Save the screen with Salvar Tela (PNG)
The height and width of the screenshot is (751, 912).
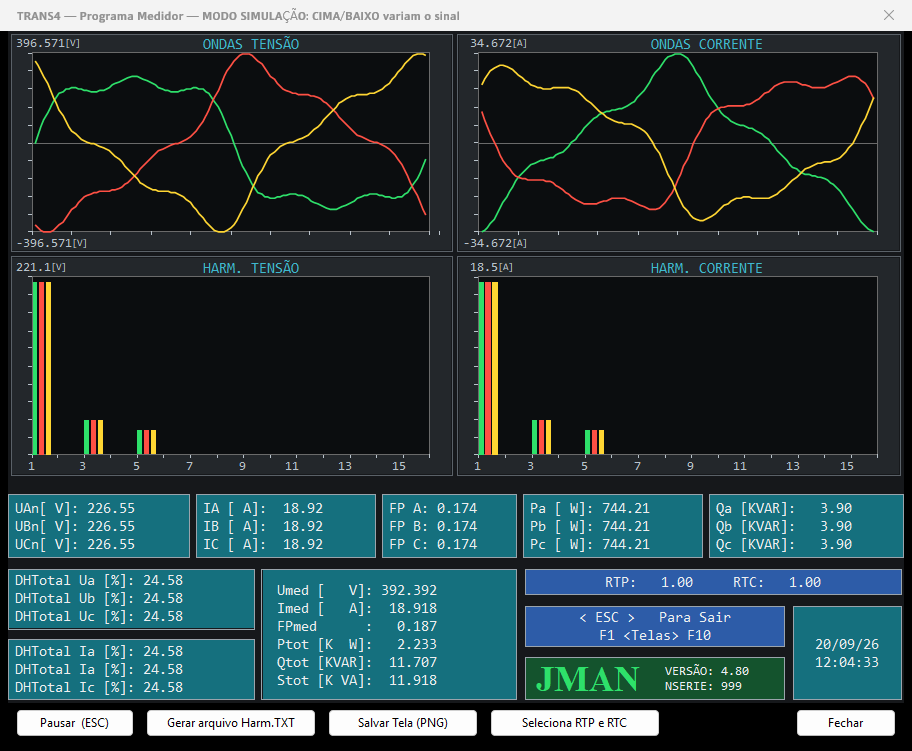pyautogui.click(x=402, y=722)
